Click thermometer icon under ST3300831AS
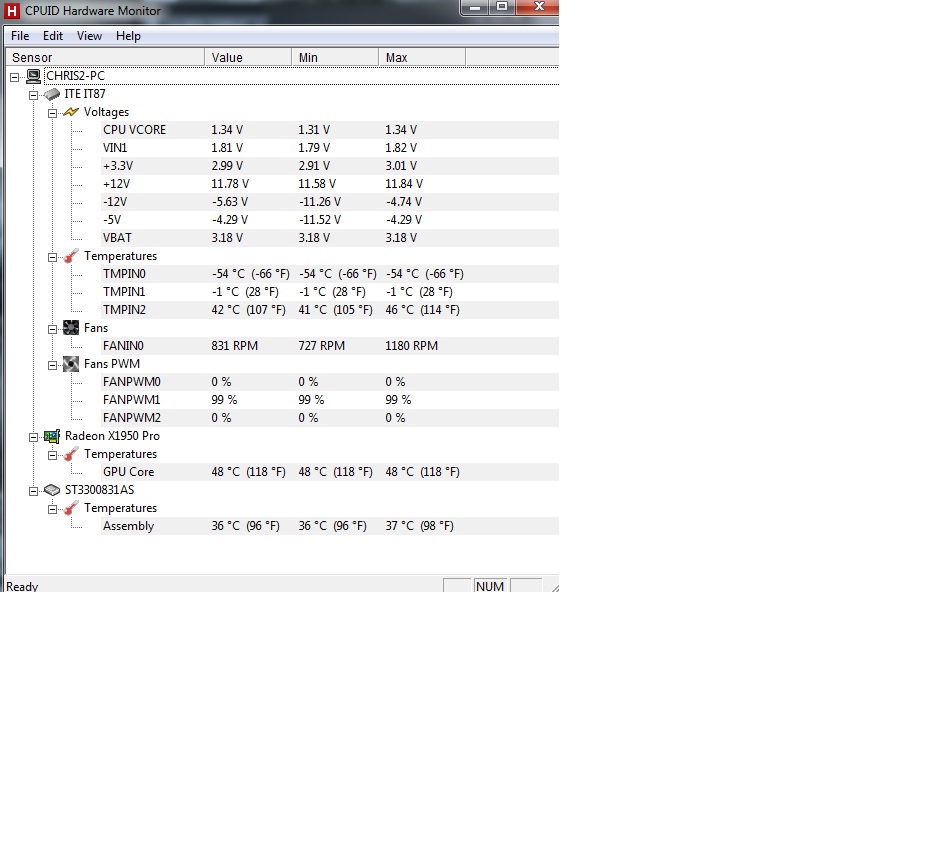Screen dimensions: 942x862 71,508
